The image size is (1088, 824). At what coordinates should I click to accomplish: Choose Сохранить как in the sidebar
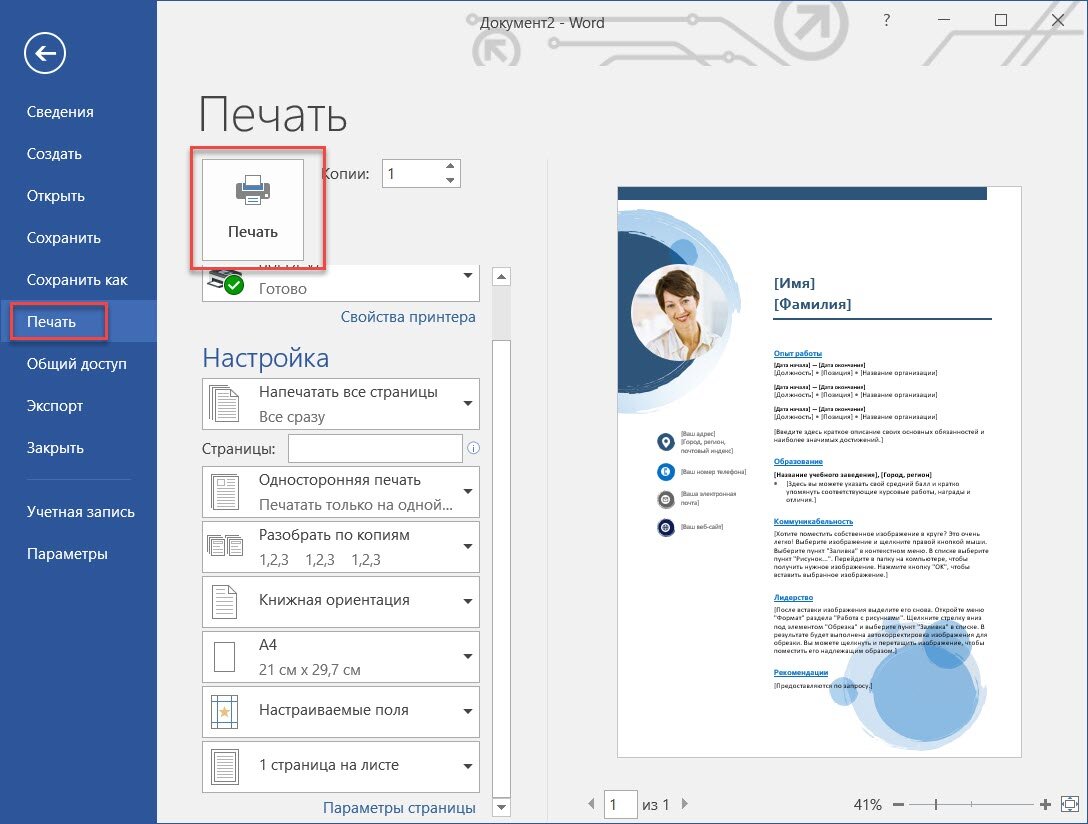point(77,280)
